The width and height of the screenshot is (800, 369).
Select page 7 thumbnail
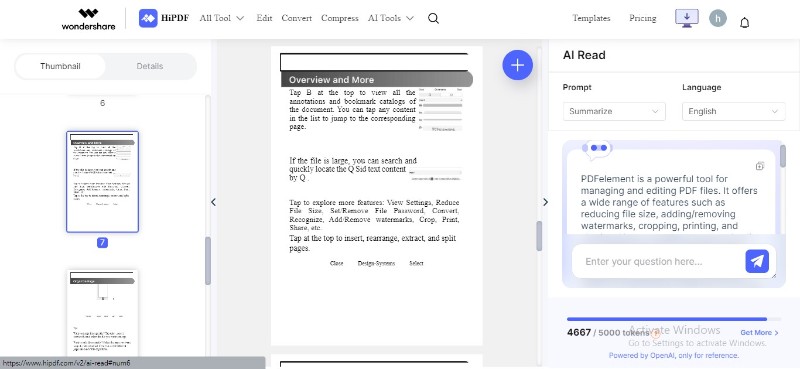102,182
